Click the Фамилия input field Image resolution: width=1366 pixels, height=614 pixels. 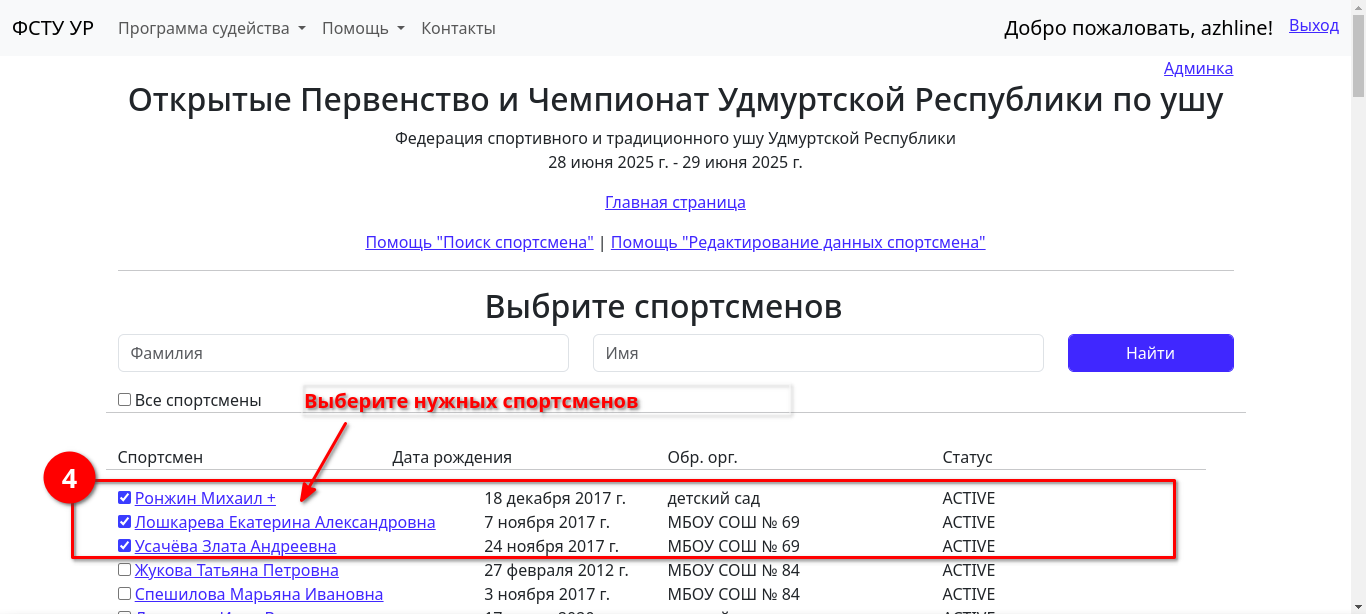(x=343, y=353)
